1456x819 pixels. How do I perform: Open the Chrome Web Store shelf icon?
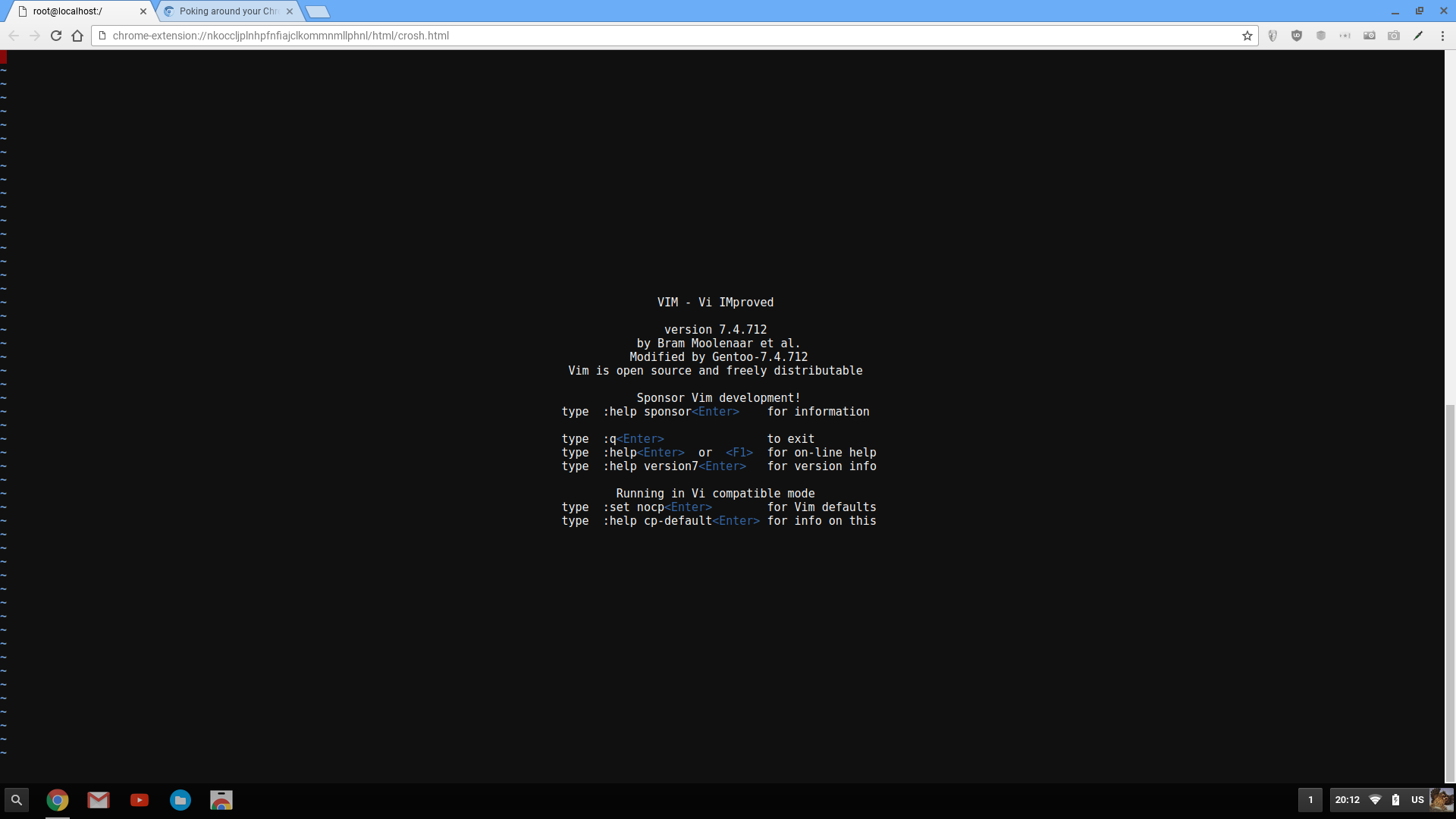point(221,800)
